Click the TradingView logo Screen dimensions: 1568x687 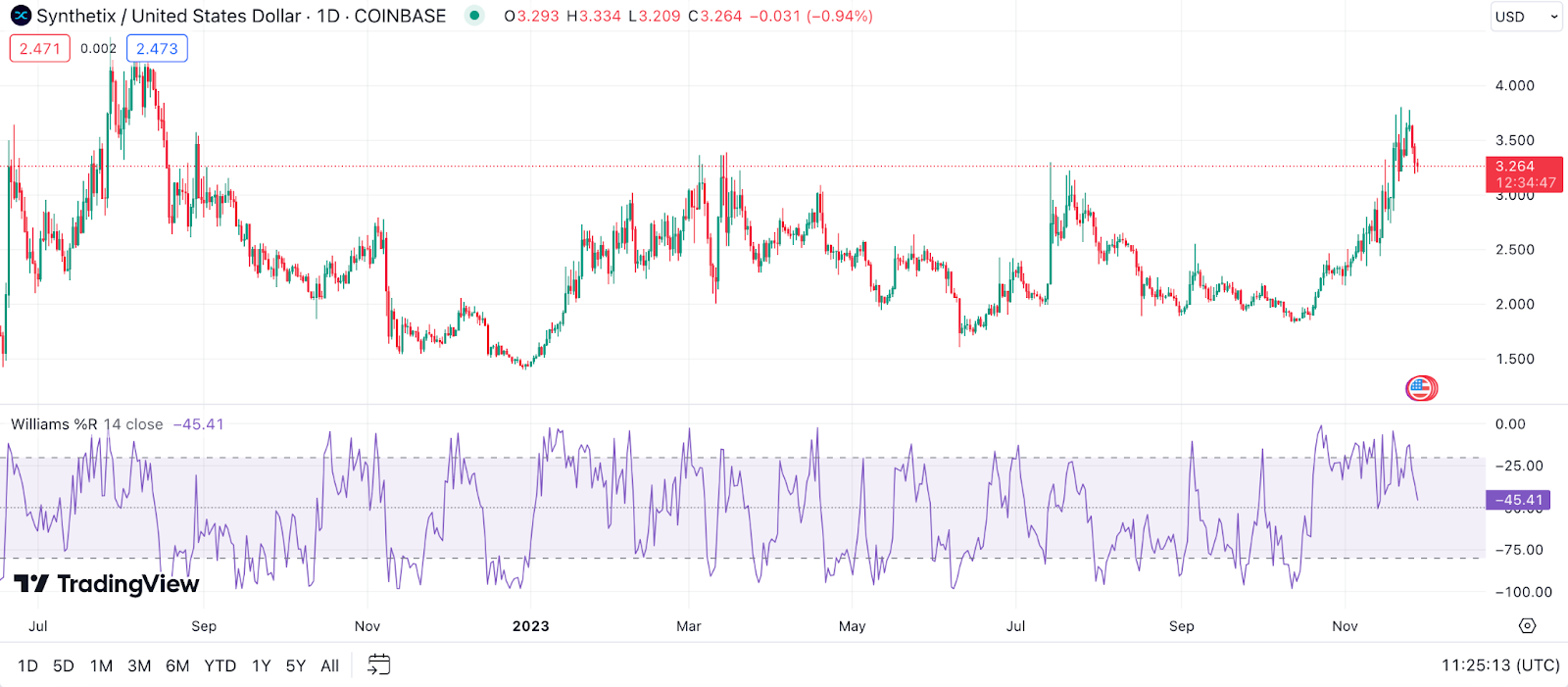107,584
